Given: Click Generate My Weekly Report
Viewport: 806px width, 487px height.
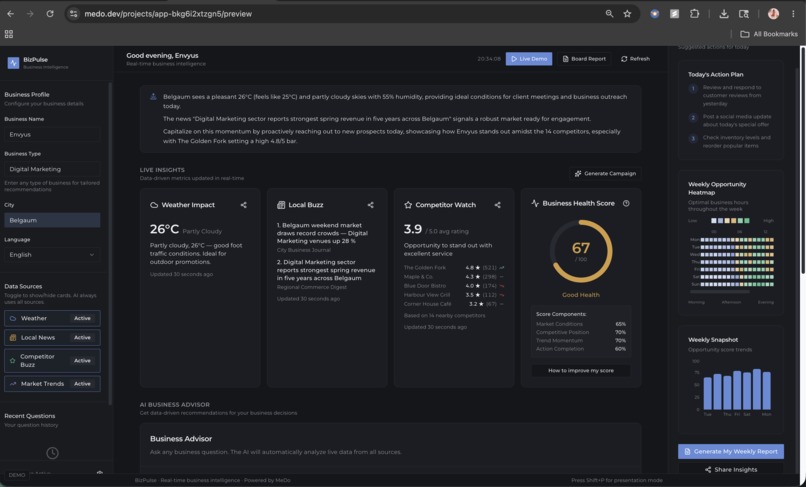Looking at the screenshot, I should 731,452.
